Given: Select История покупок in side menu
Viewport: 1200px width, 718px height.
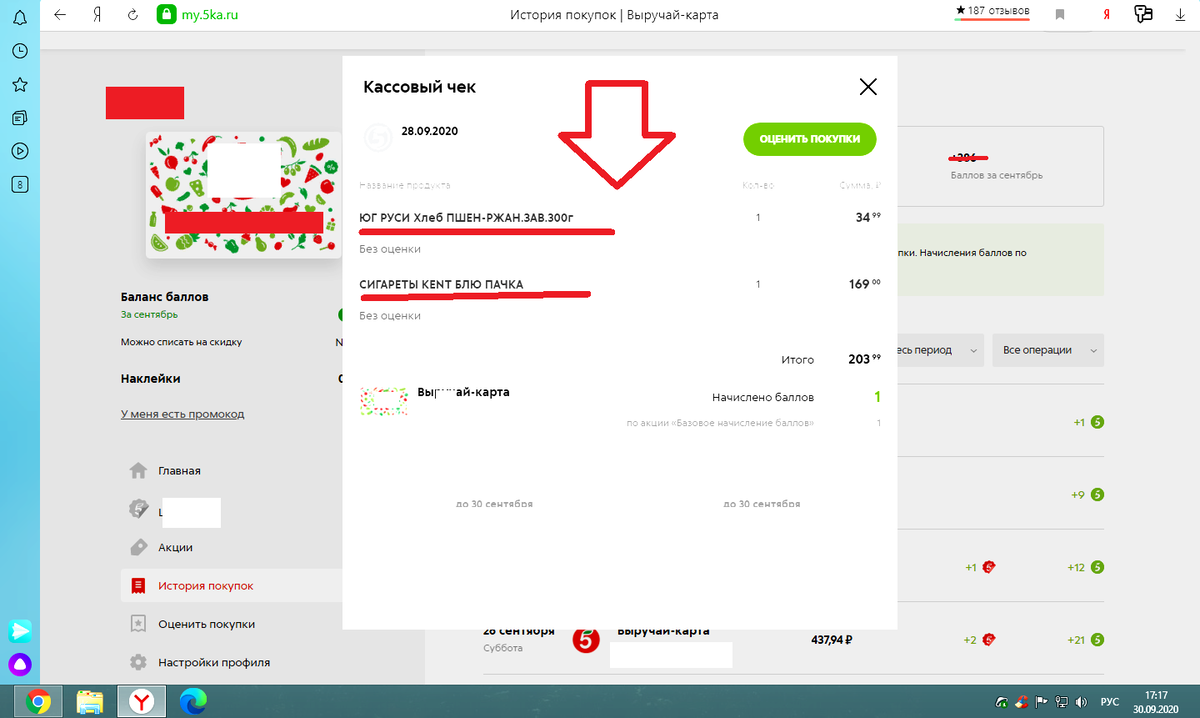Looking at the screenshot, I should click(x=205, y=586).
